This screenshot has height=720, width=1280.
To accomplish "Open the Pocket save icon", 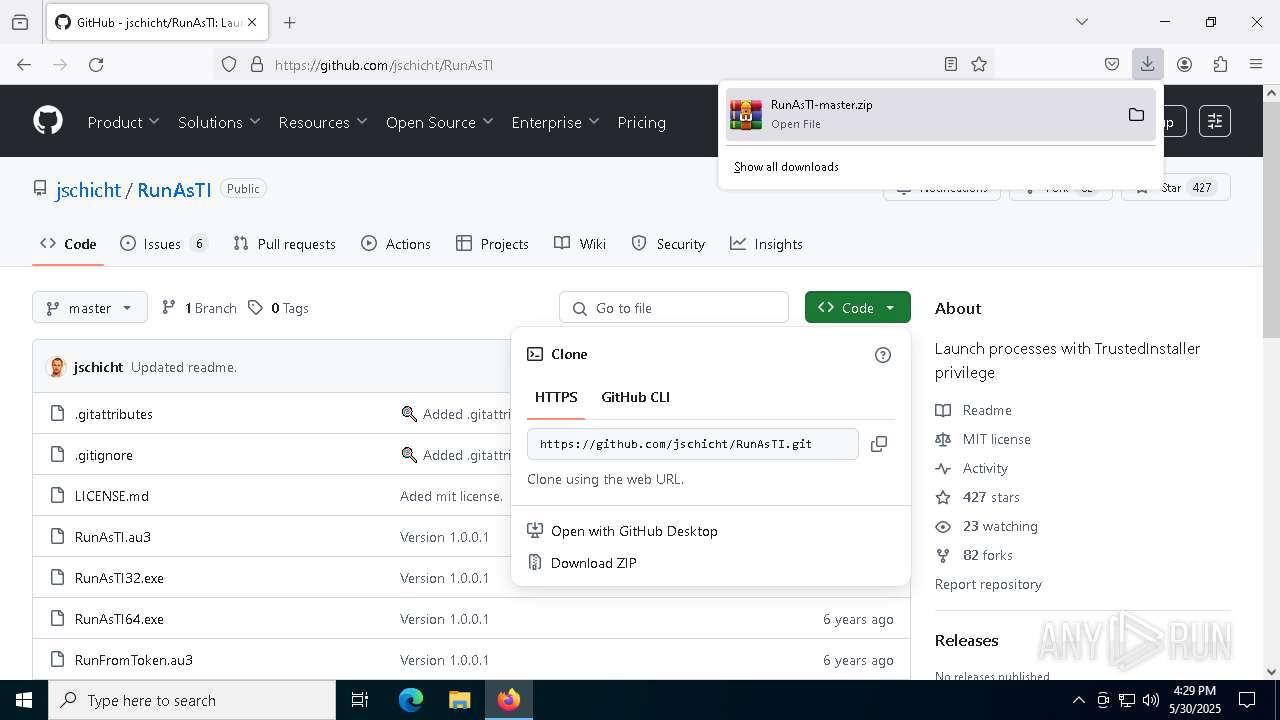I will (1112, 64).
